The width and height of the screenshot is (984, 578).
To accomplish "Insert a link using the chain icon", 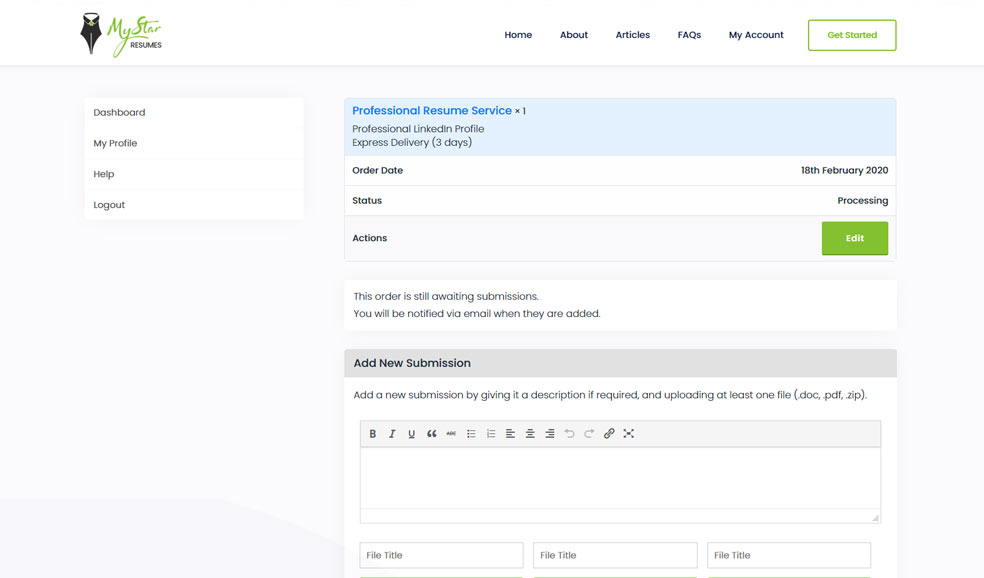I will pyautogui.click(x=609, y=434).
